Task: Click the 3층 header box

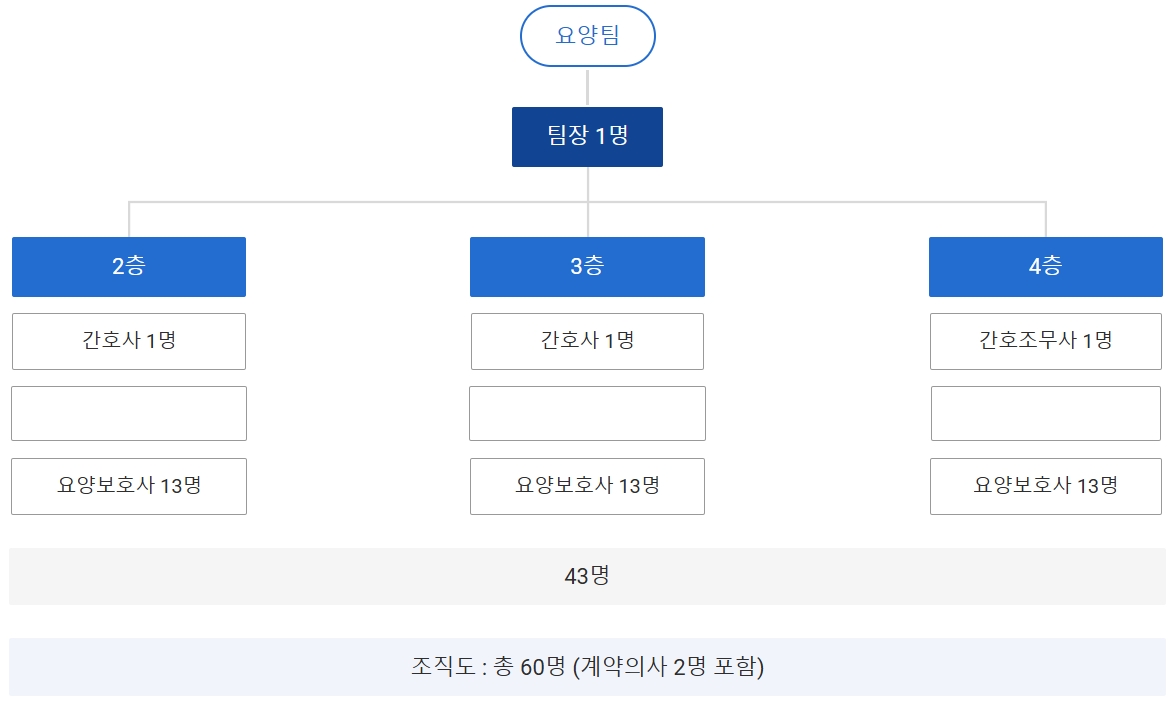Action: point(588,267)
